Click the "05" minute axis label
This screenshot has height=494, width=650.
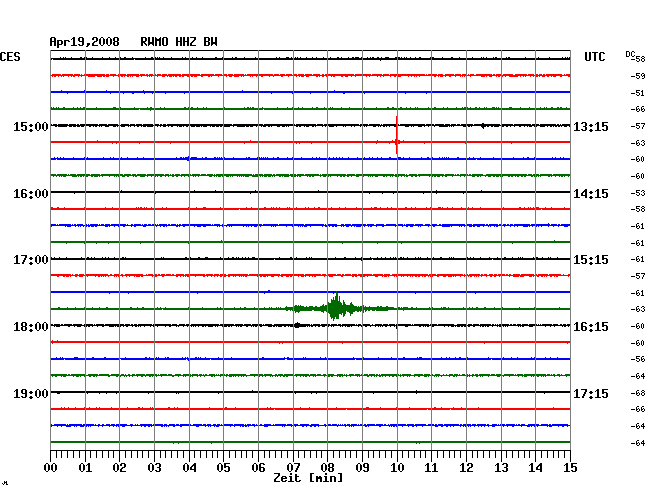[x=223, y=468]
